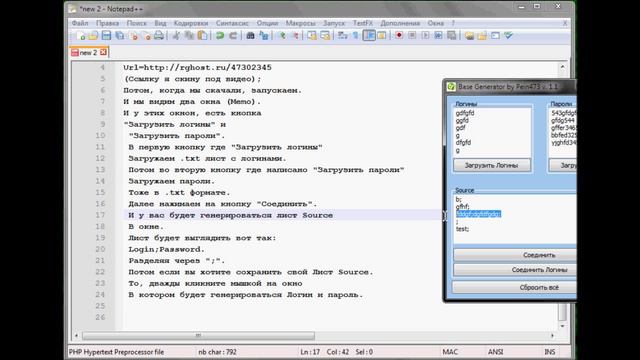
Task: Click the editor's horizontal scrollbar right arrow
Action: point(552,336)
